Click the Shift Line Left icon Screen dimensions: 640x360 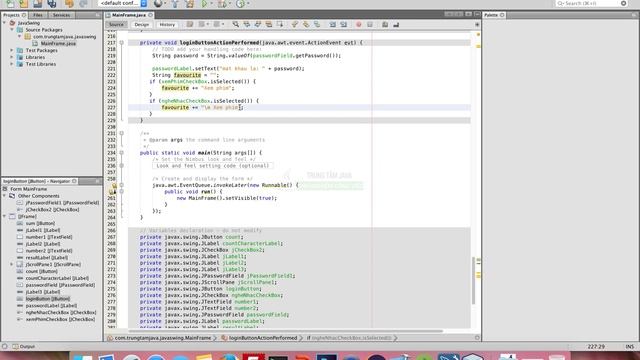[333, 24]
